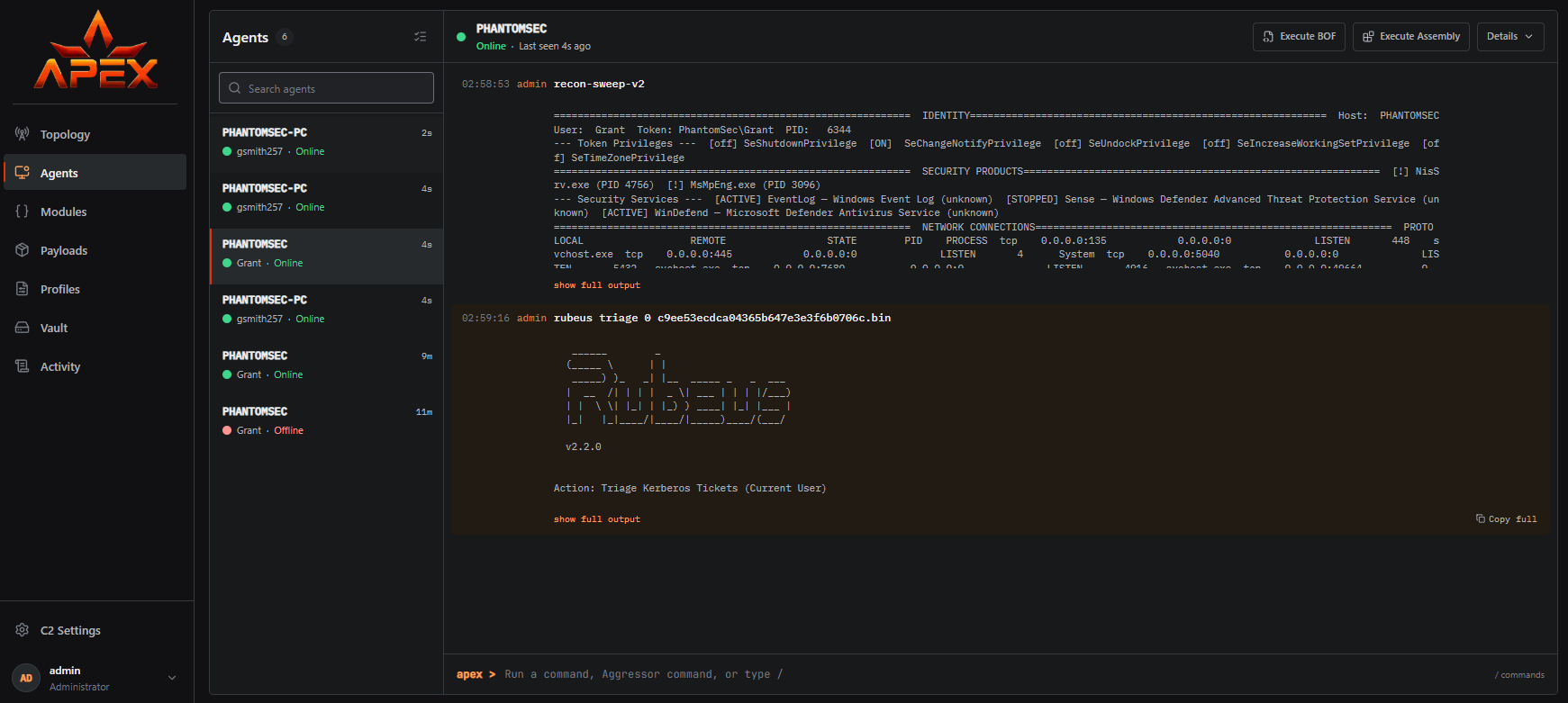This screenshot has width=1568, height=703.
Task: Click the Activity log icon
Action: point(23,366)
